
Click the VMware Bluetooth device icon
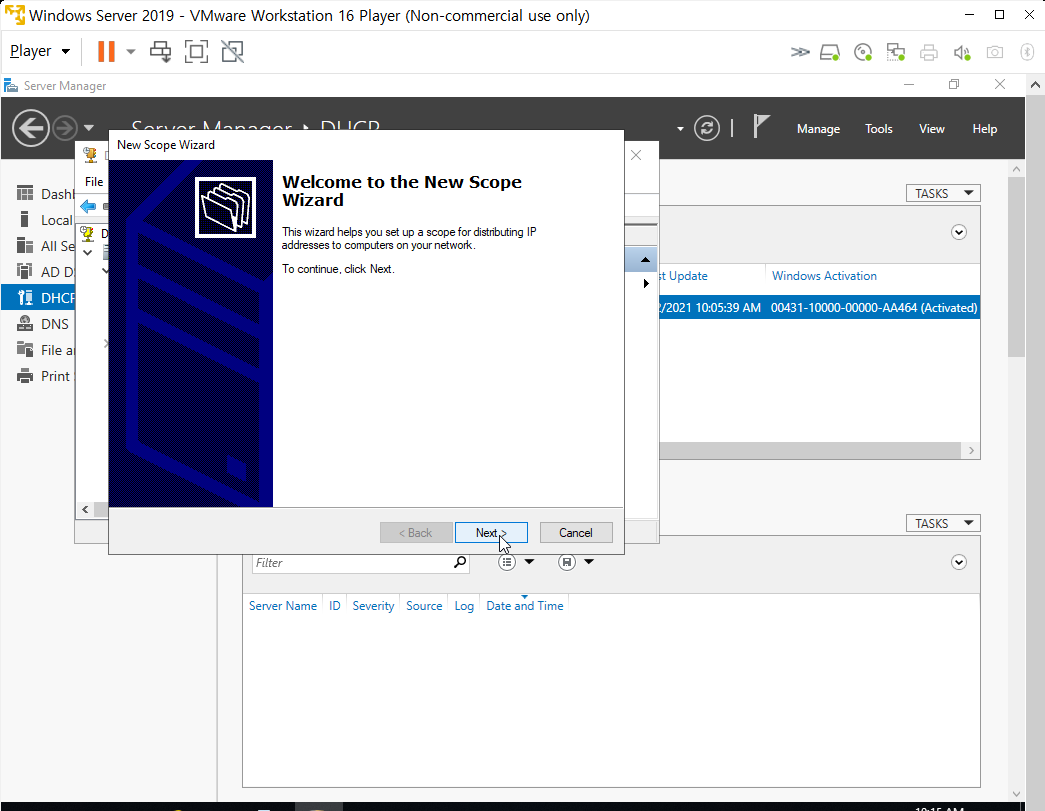1027,52
